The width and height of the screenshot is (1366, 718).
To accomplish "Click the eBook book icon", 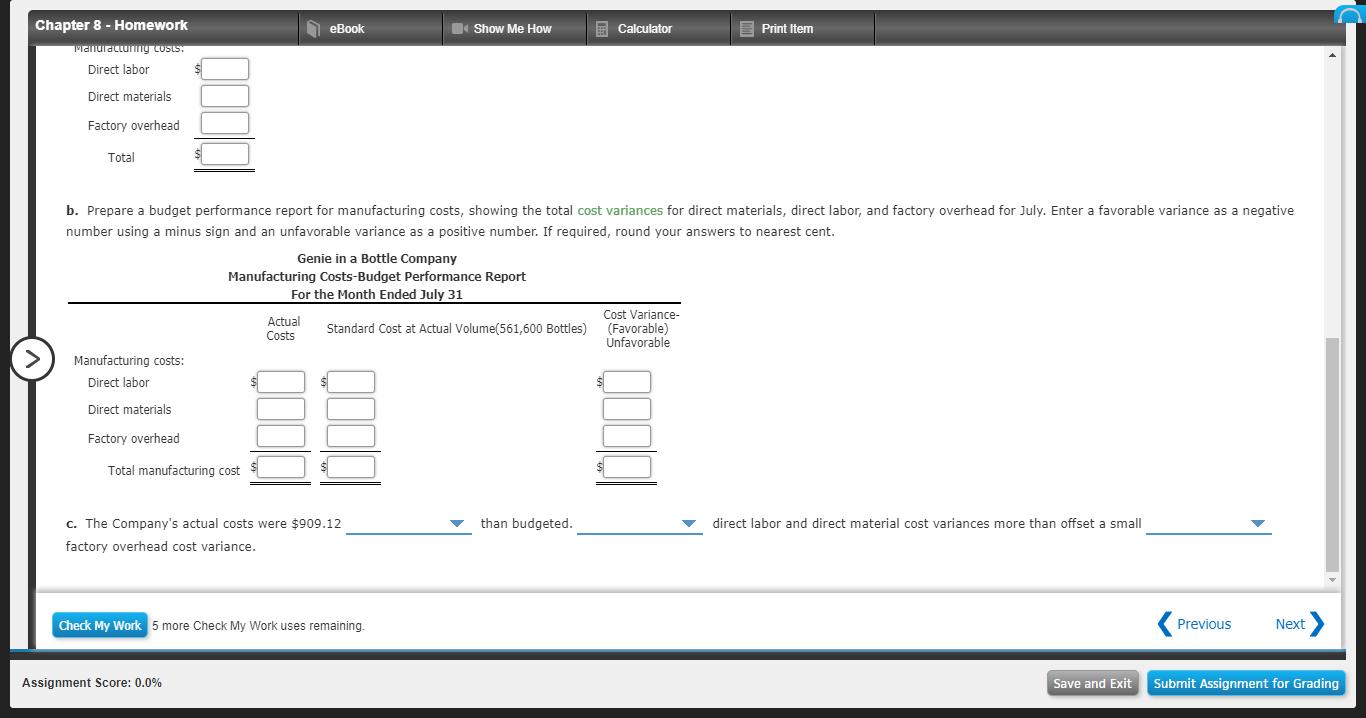I will tap(313, 29).
